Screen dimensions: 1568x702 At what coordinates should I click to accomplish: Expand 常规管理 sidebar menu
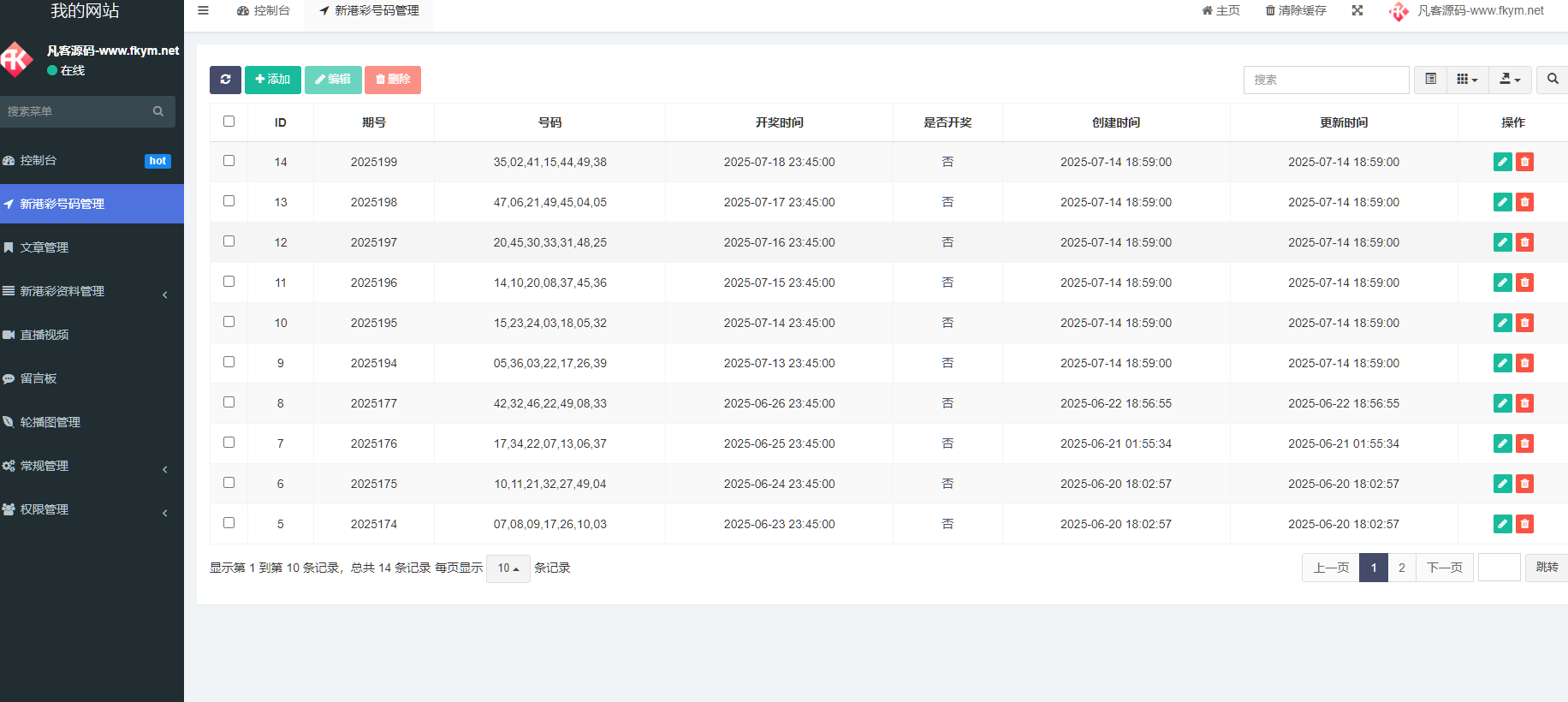(x=92, y=466)
